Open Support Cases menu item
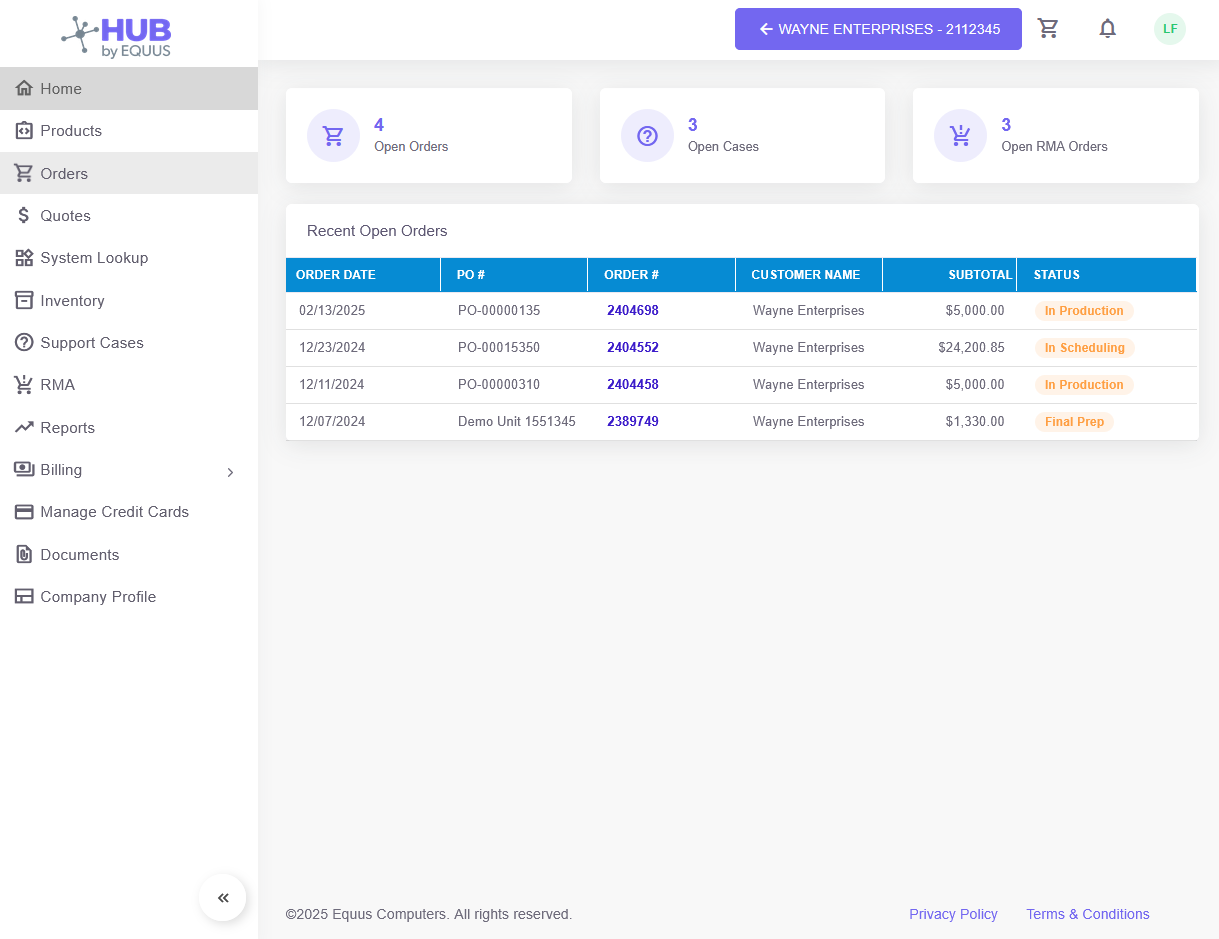This screenshot has width=1219, height=939. [129, 343]
